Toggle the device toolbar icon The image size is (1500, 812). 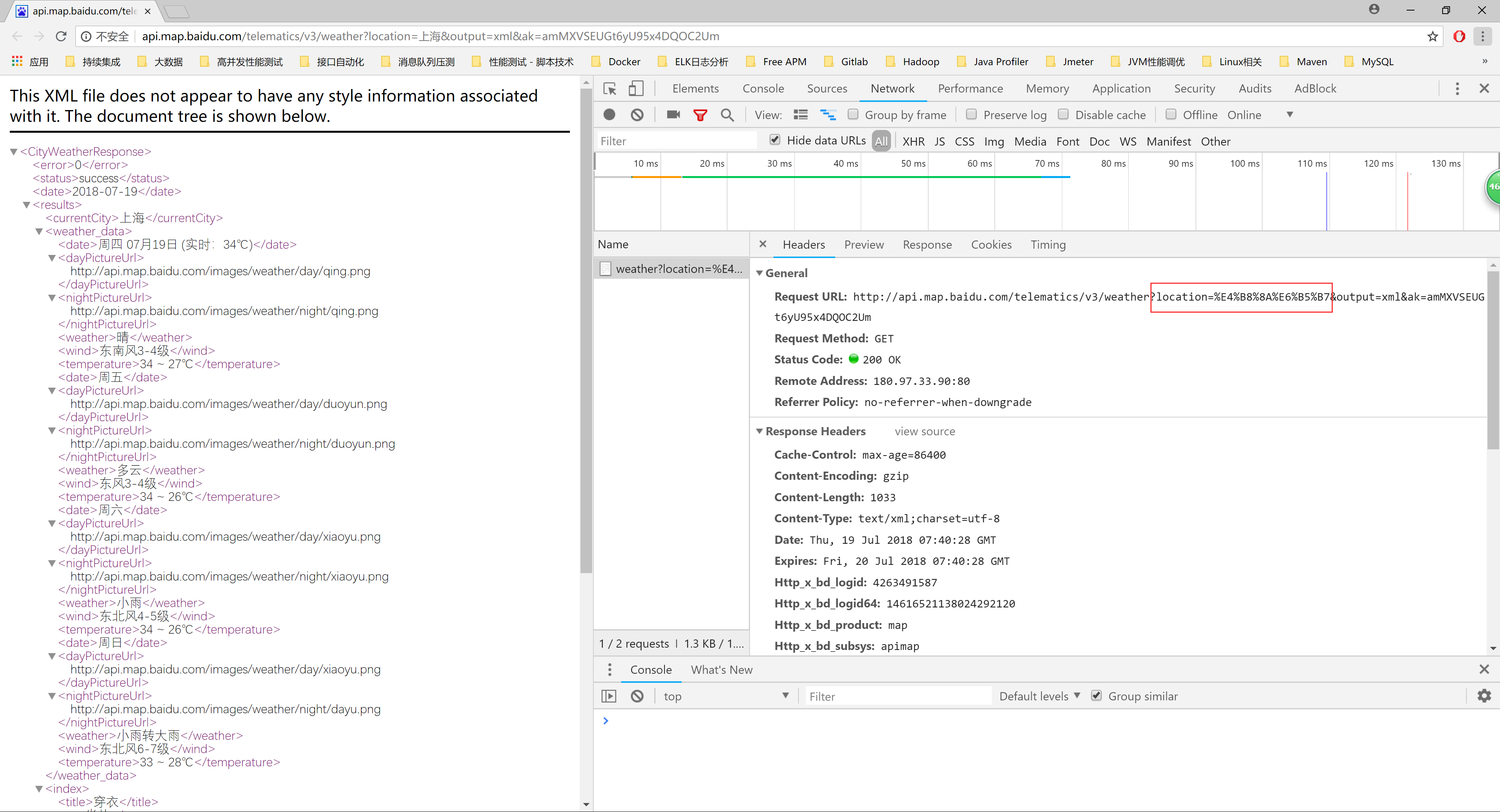[x=636, y=89]
